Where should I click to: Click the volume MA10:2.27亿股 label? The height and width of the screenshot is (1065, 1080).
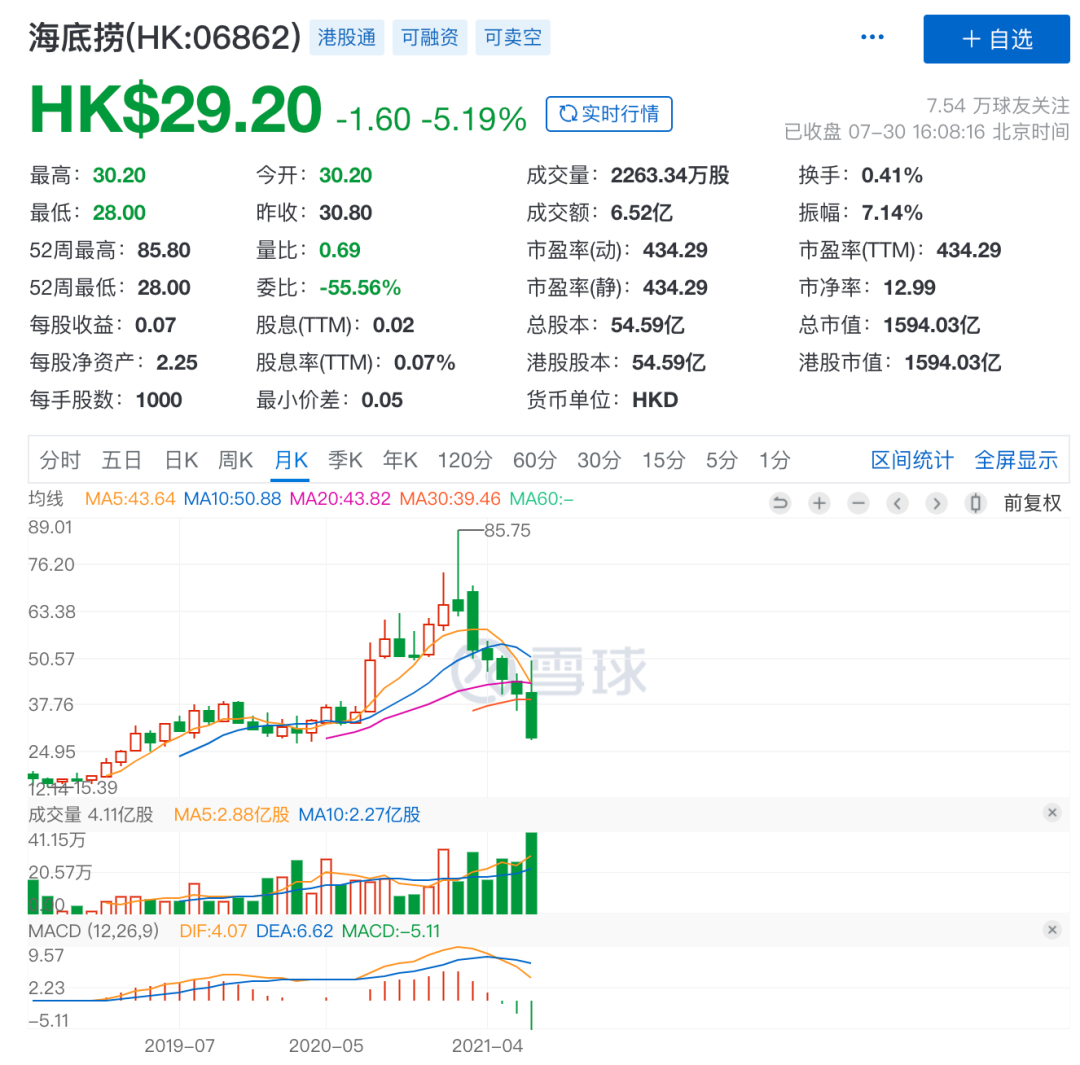[x=360, y=815]
